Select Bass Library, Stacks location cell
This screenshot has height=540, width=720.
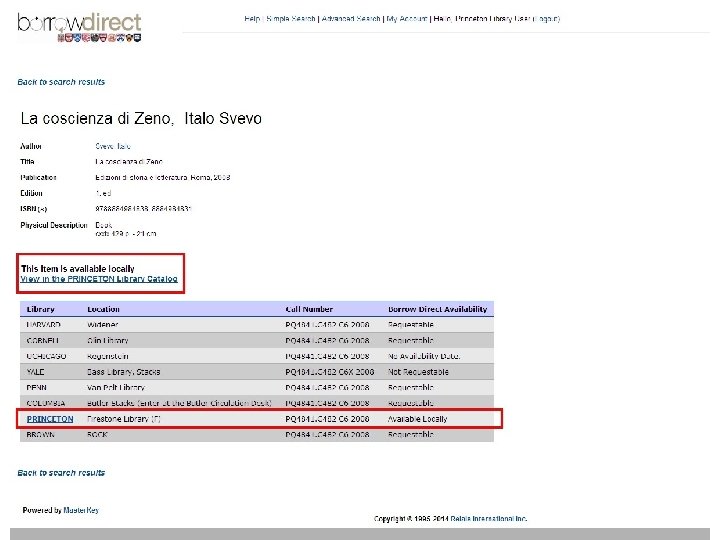(124, 372)
